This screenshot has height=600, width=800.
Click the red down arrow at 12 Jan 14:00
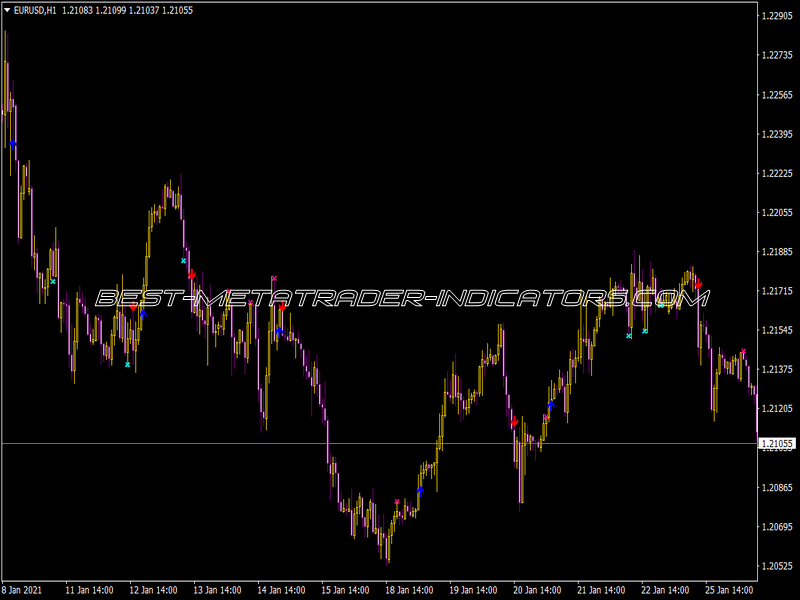[133, 307]
